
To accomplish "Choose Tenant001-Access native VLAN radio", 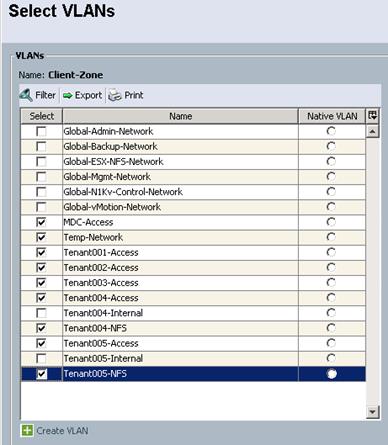I will click(x=331, y=252).
